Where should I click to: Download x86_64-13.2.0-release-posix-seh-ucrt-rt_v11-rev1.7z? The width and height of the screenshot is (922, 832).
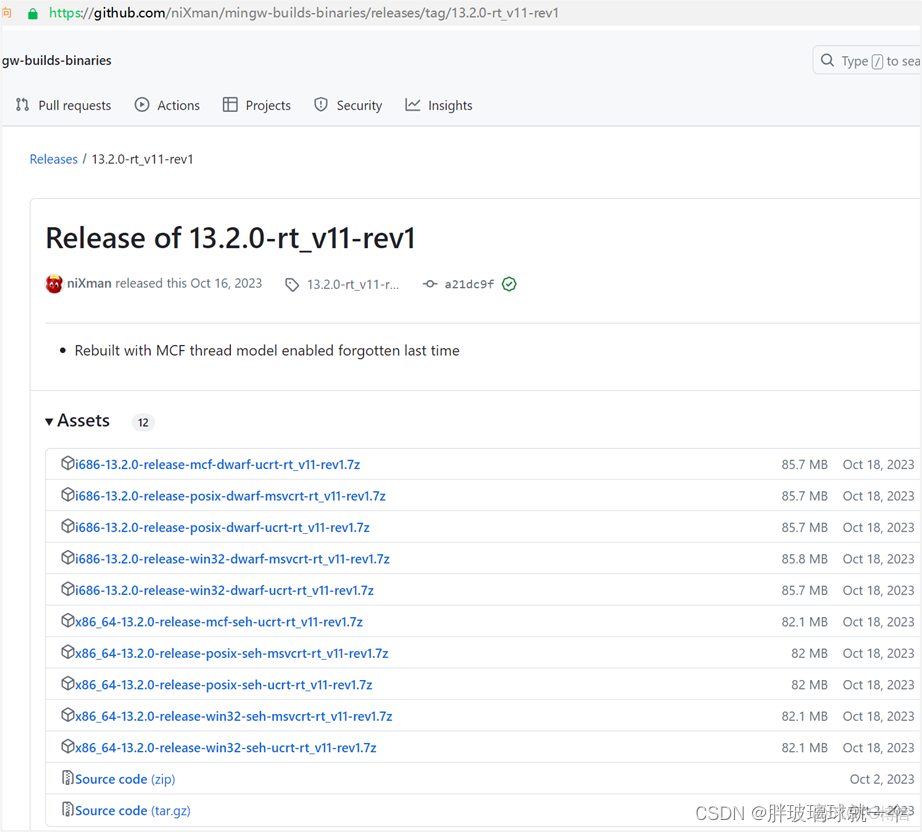[x=223, y=685]
